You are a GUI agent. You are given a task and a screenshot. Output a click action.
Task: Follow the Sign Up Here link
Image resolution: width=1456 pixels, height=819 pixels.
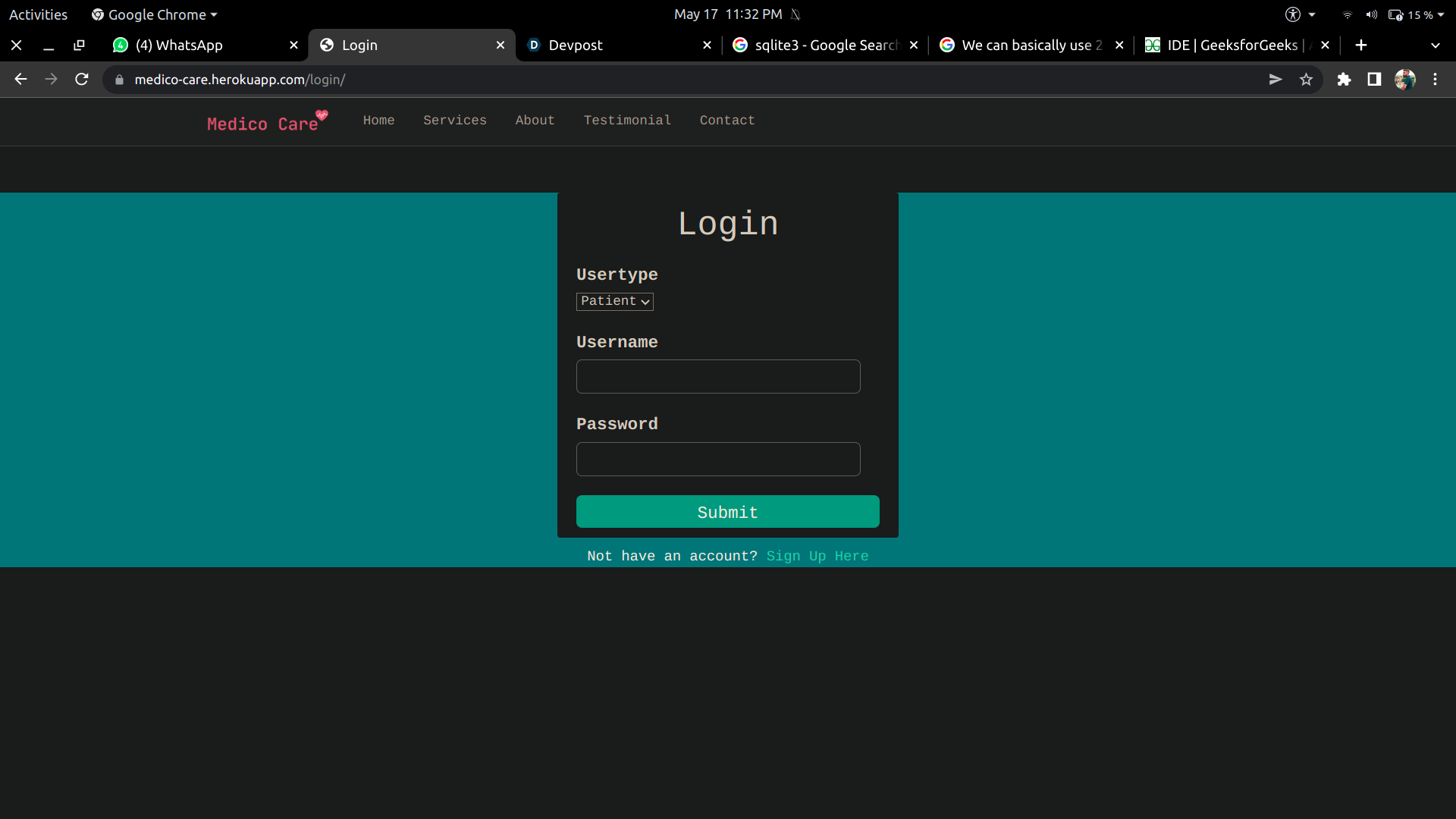coord(817,557)
